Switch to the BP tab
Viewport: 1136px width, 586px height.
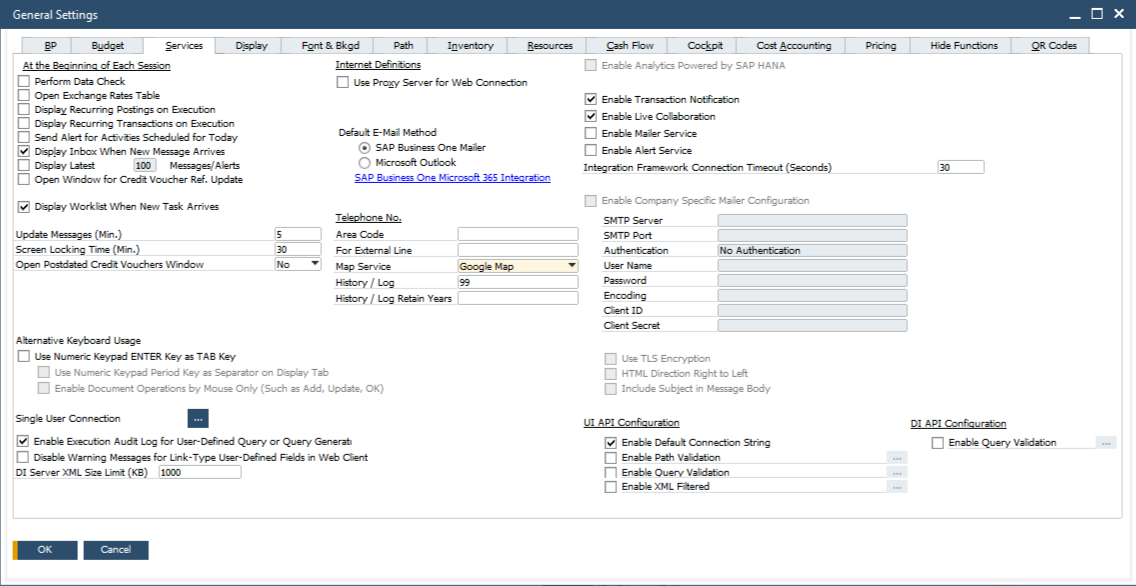click(x=50, y=46)
